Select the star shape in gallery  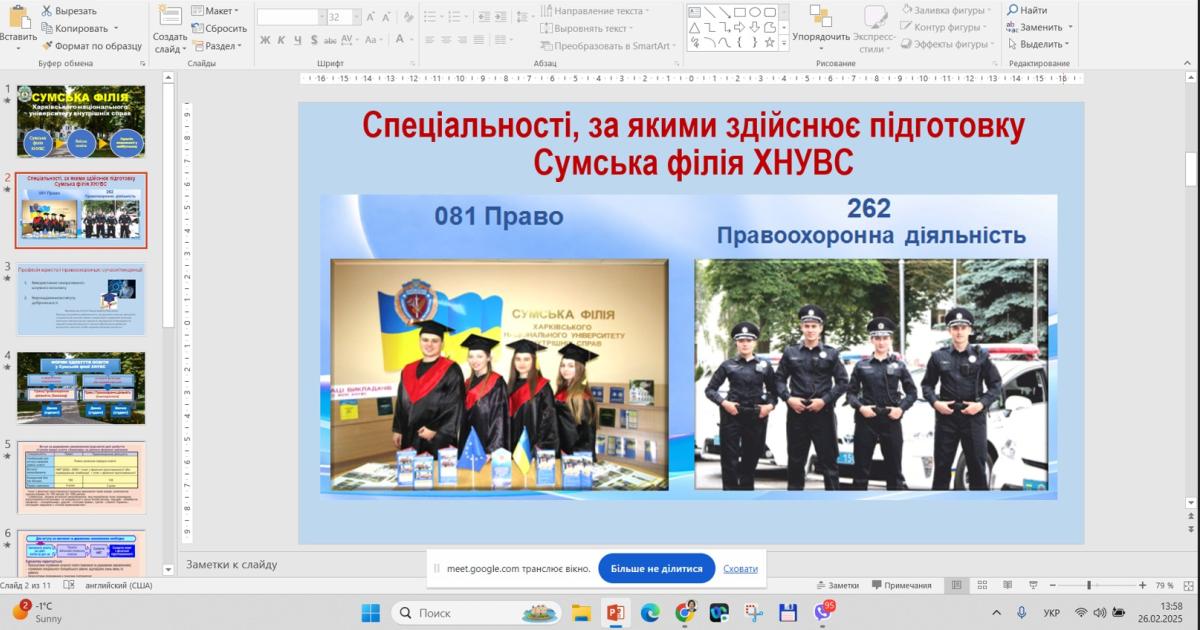[769, 42]
